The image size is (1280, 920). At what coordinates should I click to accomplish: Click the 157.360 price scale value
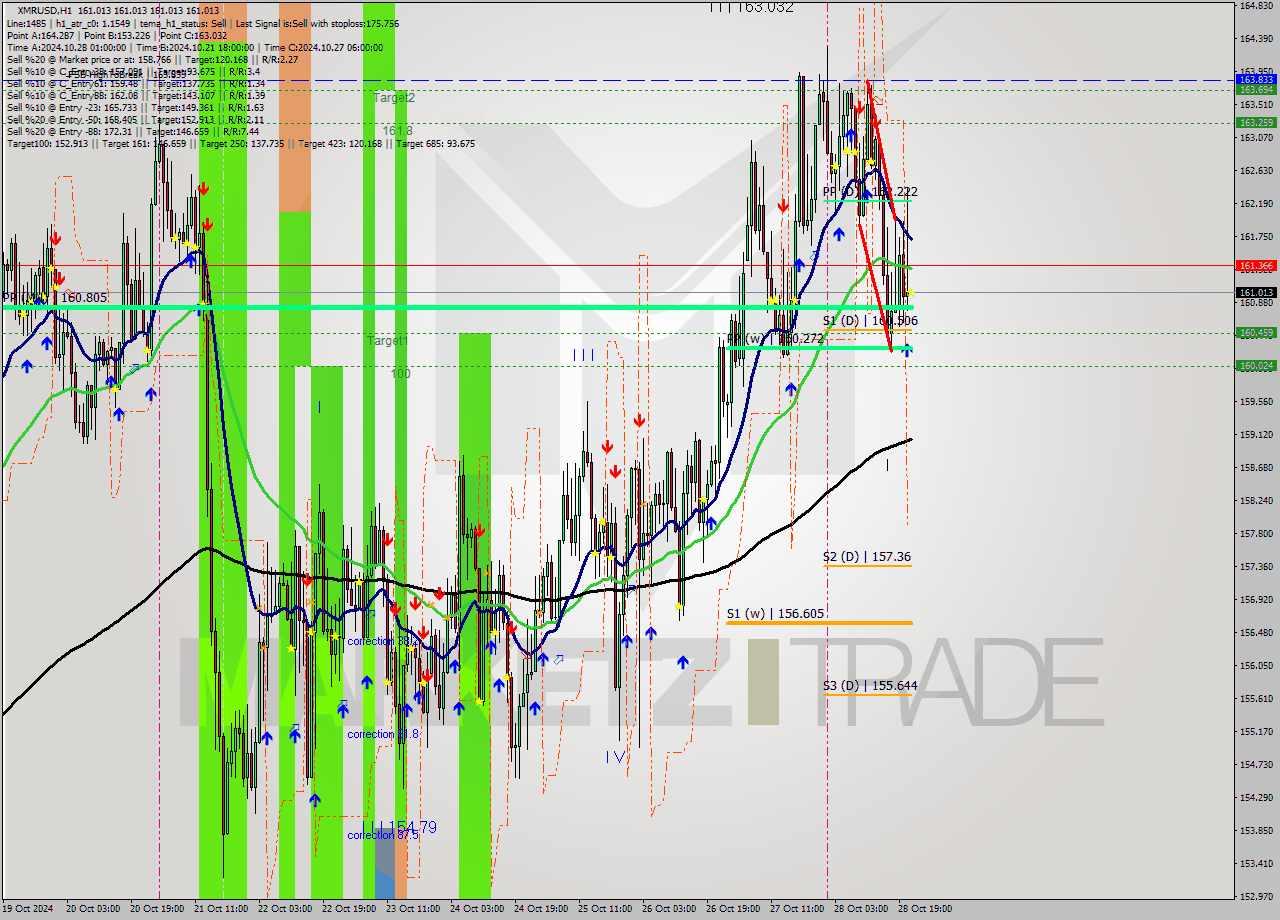click(x=1256, y=567)
